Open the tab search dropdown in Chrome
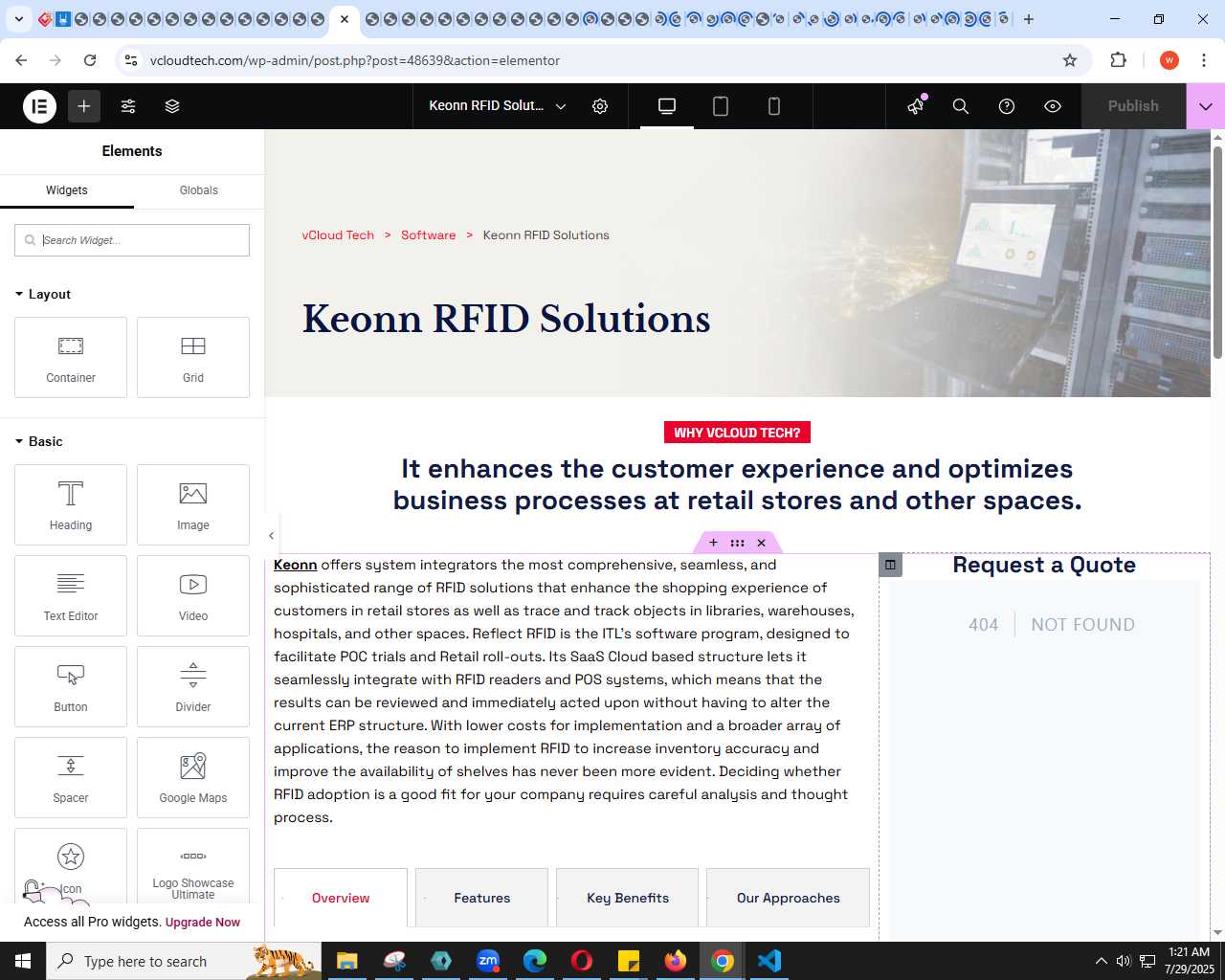The width and height of the screenshot is (1225, 980). point(18,19)
